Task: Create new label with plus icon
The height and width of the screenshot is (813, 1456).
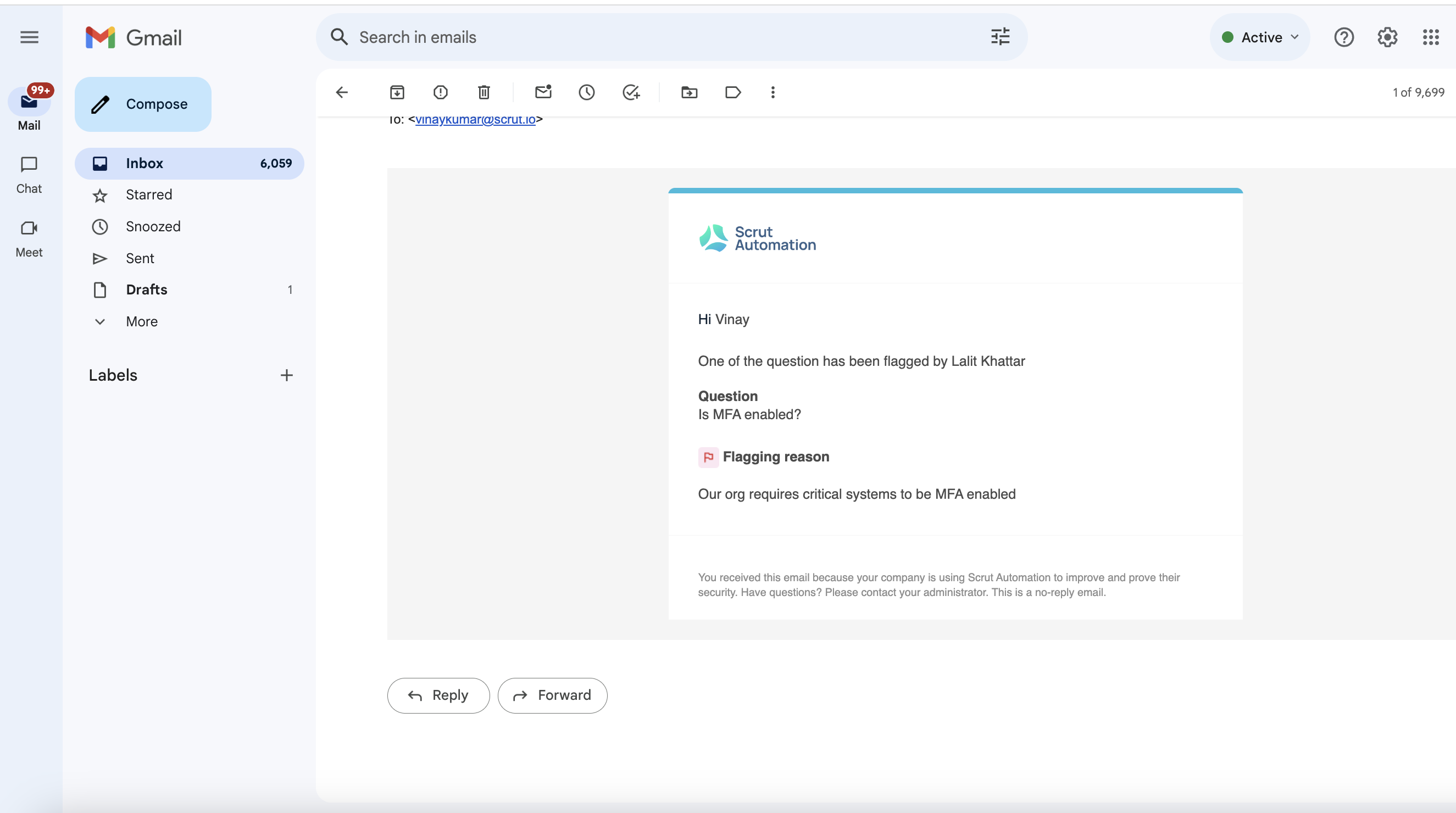Action: (x=287, y=375)
